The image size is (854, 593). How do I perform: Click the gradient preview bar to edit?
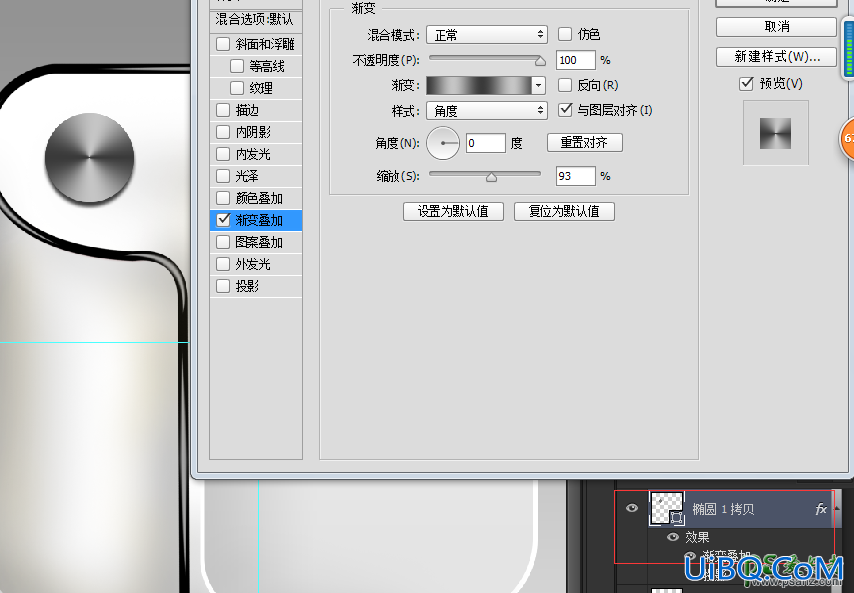478,85
